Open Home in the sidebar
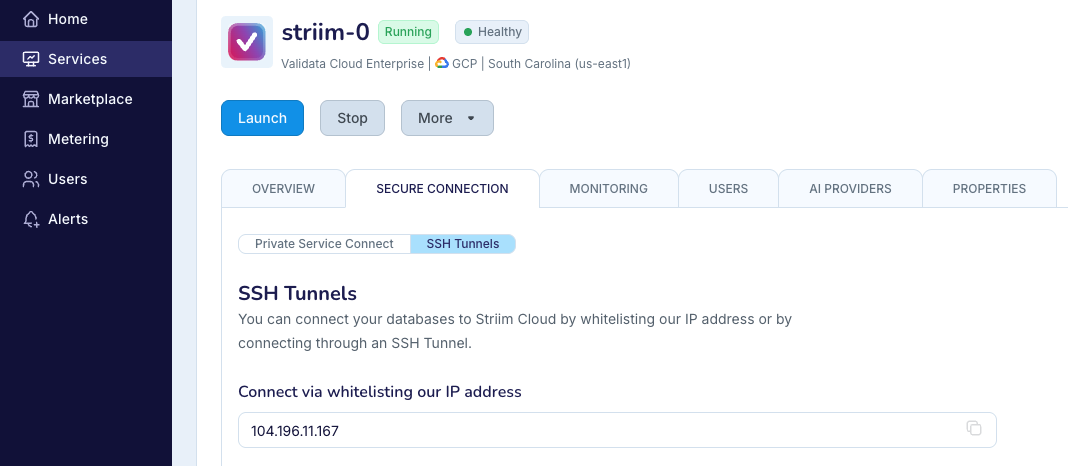 coord(86,19)
